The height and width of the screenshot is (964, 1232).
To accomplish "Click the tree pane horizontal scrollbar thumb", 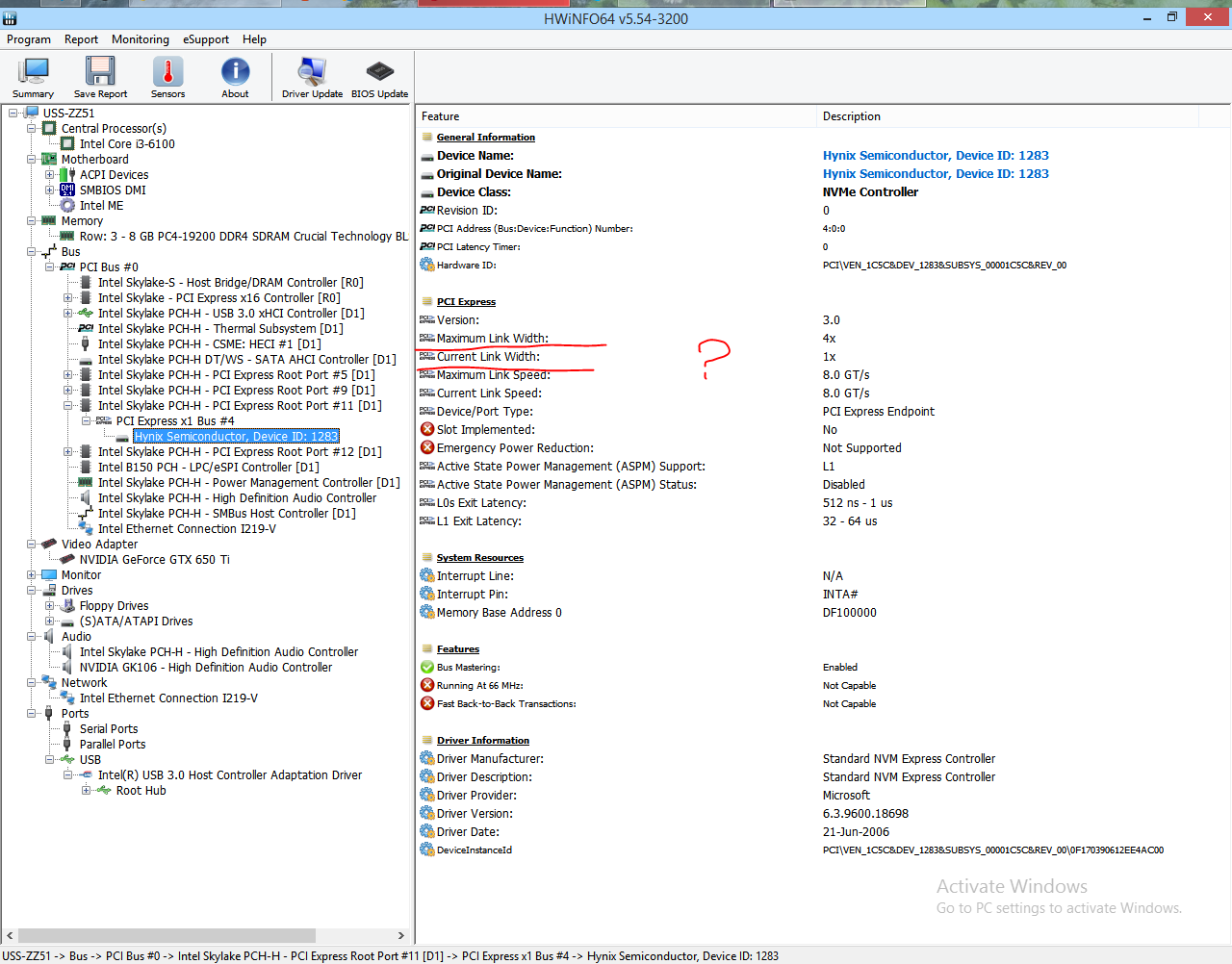I will click(167, 935).
